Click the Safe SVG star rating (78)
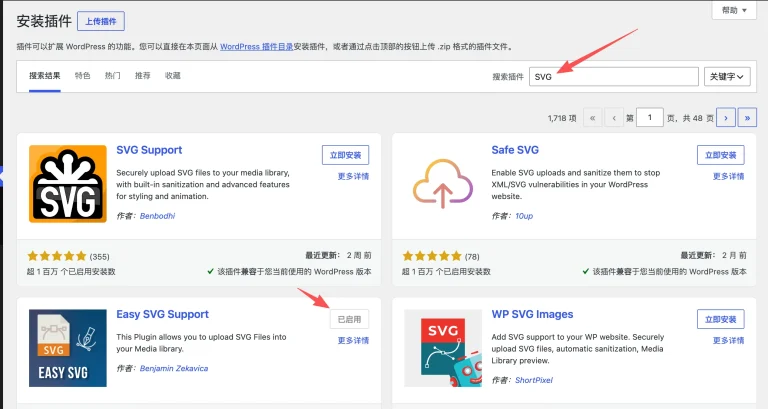This screenshot has height=409, width=768. tap(441, 256)
